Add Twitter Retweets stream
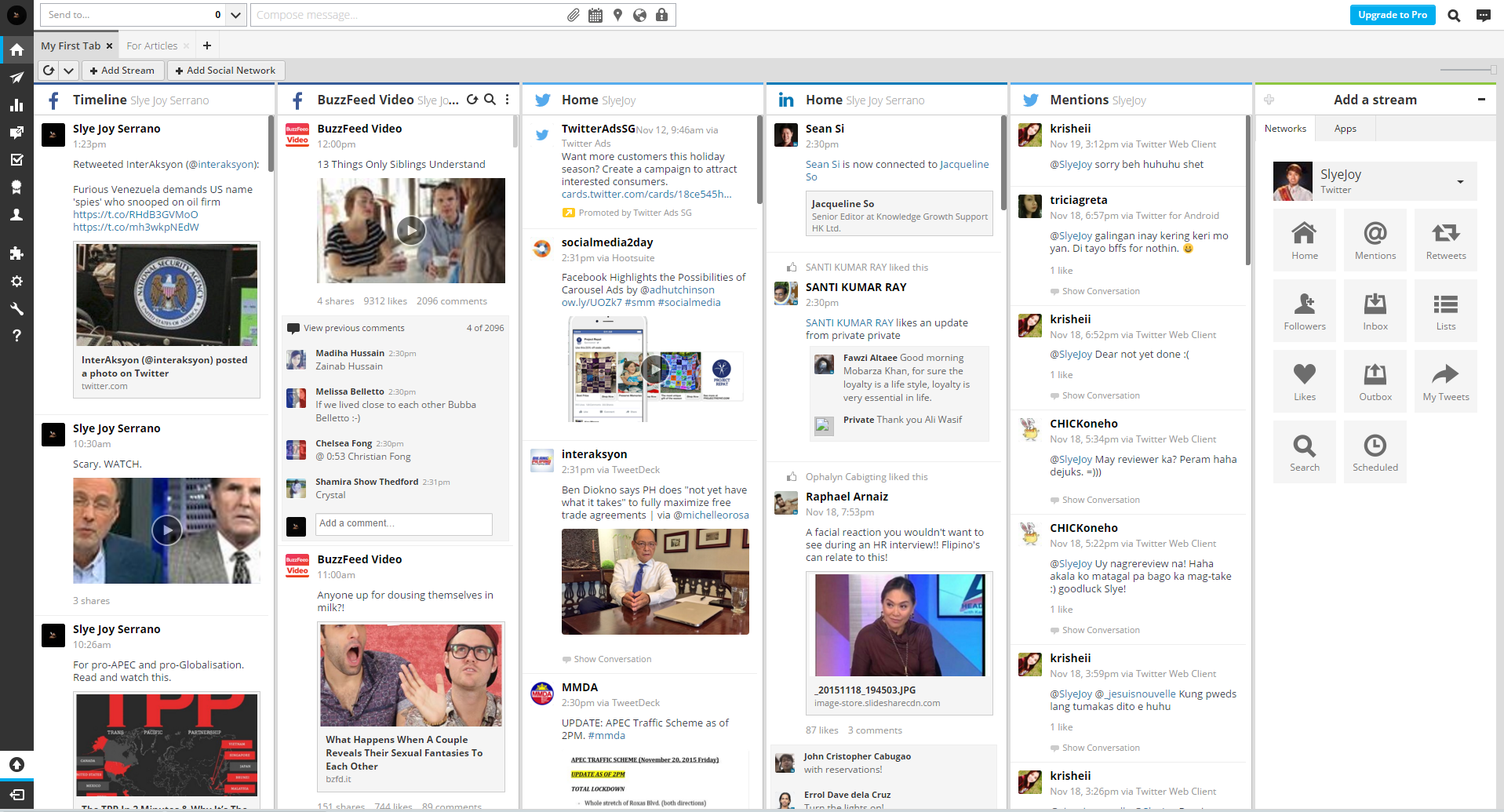Screen dimensions: 1504x812 (x=1446, y=240)
